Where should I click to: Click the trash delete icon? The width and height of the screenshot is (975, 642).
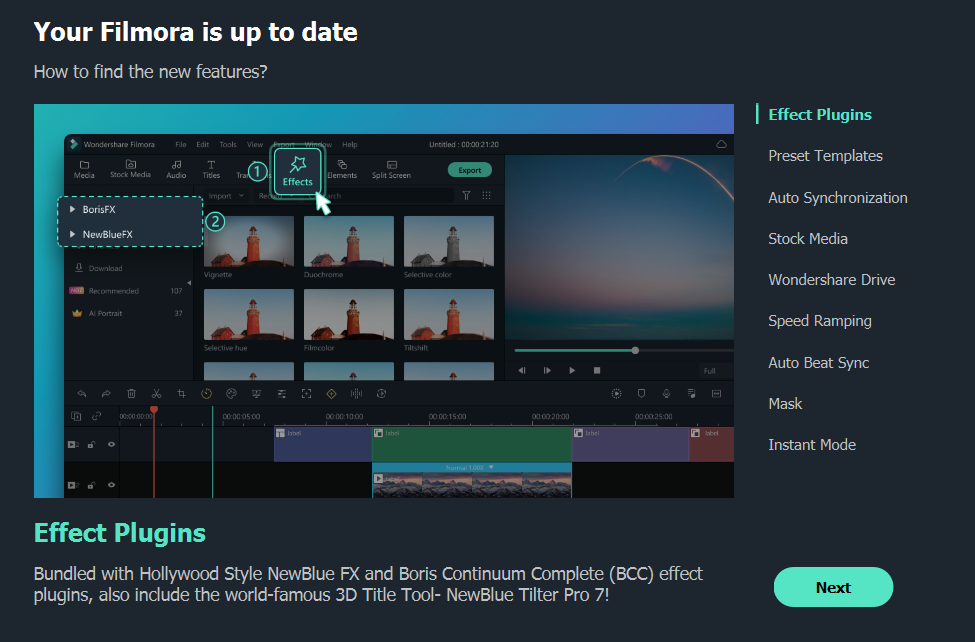coord(131,393)
